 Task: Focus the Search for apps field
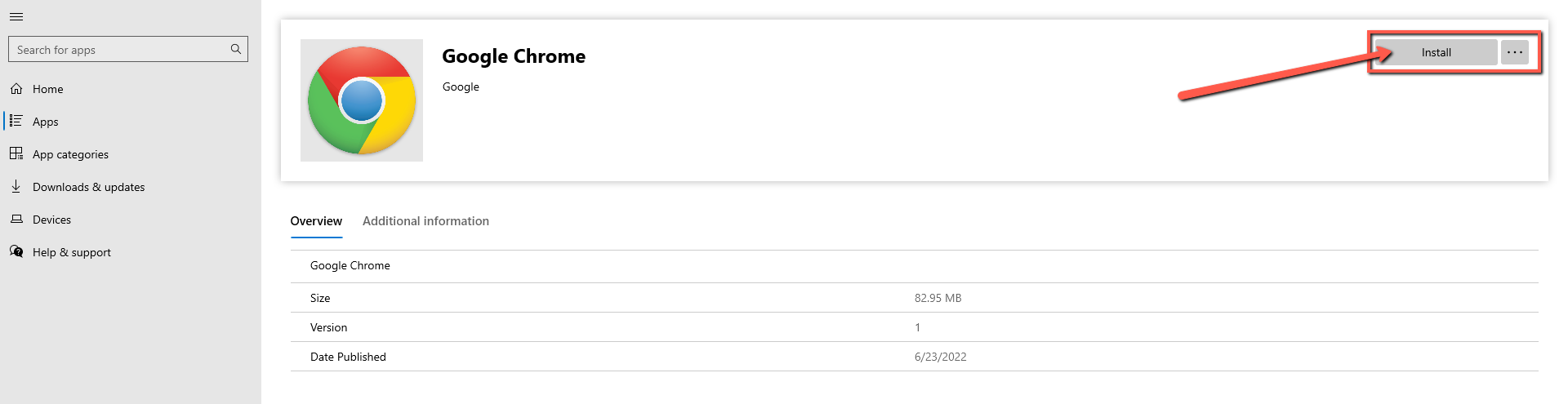[118, 50]
